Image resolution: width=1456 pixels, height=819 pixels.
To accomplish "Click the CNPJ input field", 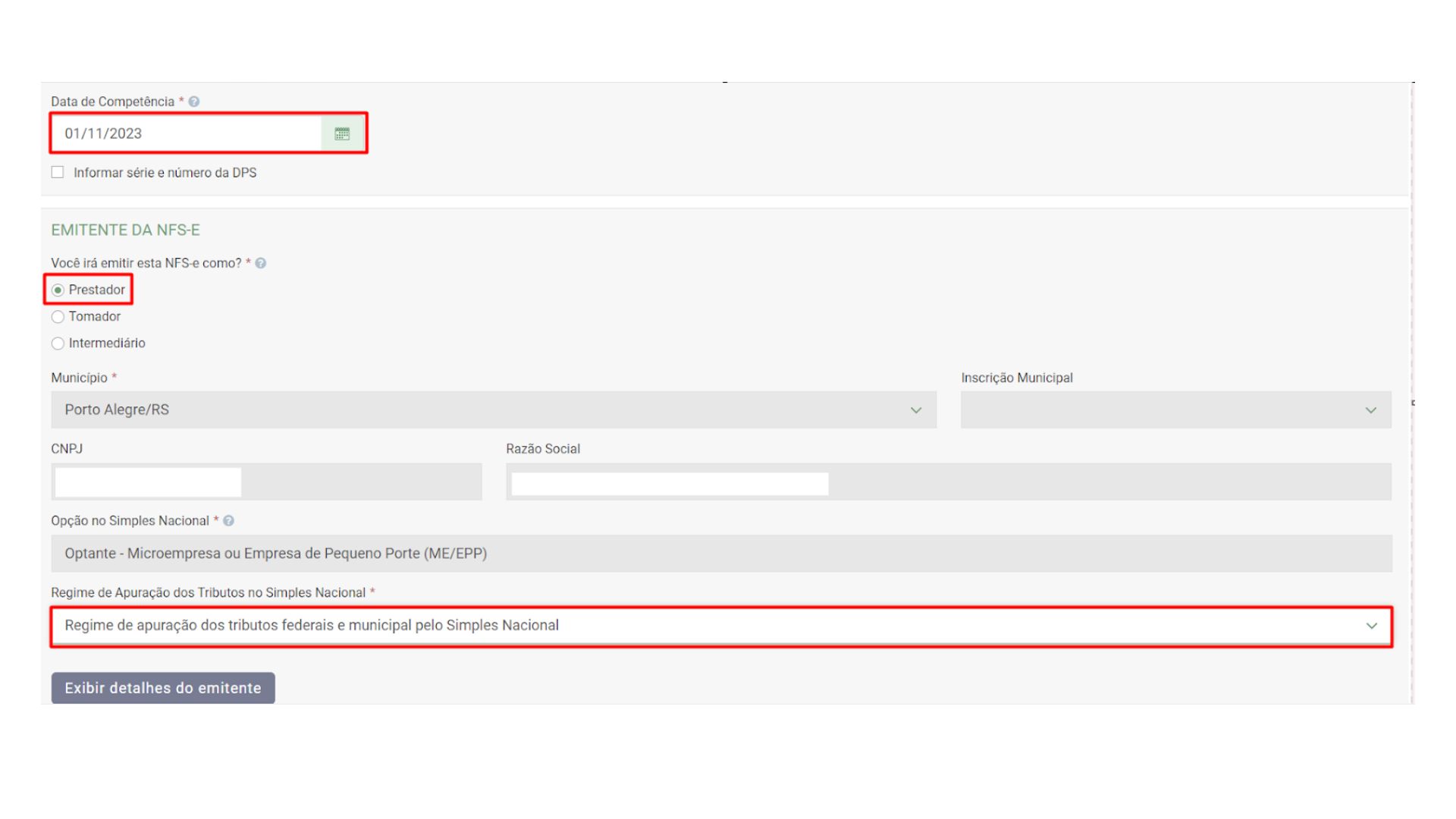I will [265, 482].
